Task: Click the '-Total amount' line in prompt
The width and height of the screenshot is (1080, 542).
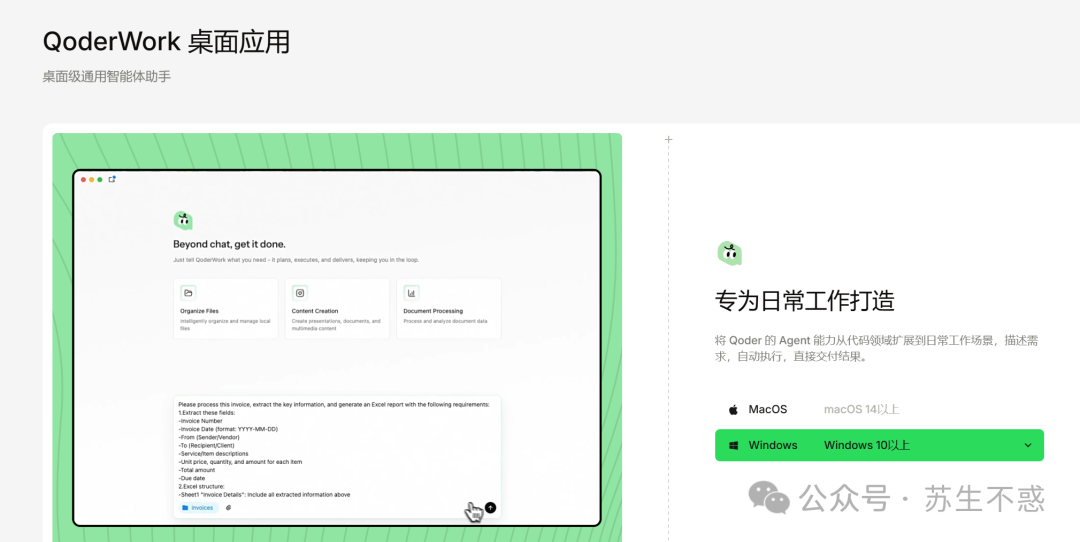Action: pyautogui.click(x=196, y=470)
